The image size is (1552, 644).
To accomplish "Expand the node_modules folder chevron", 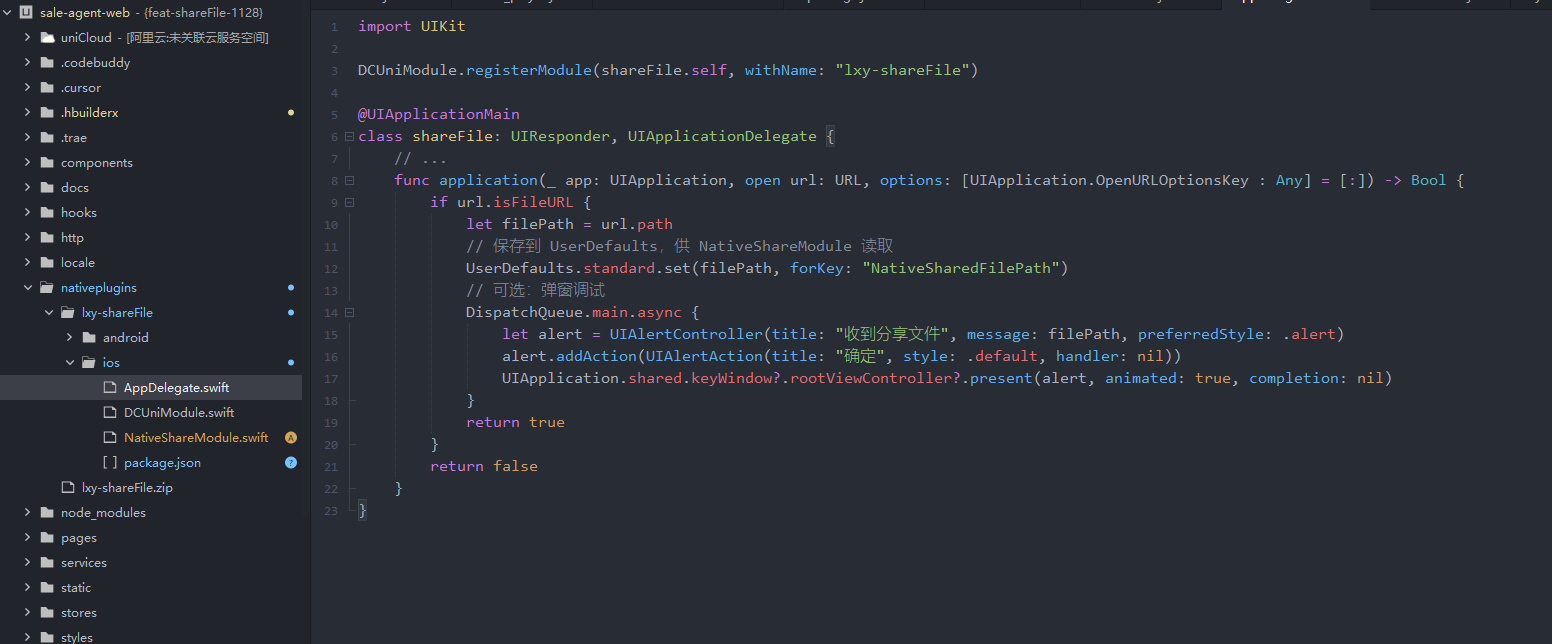I will (x=27, y=513).
